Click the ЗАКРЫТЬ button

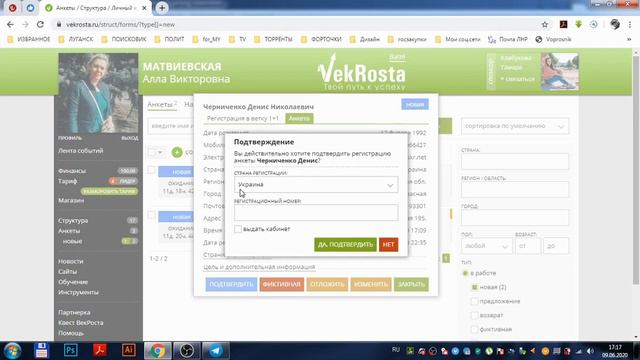(411, 284)
